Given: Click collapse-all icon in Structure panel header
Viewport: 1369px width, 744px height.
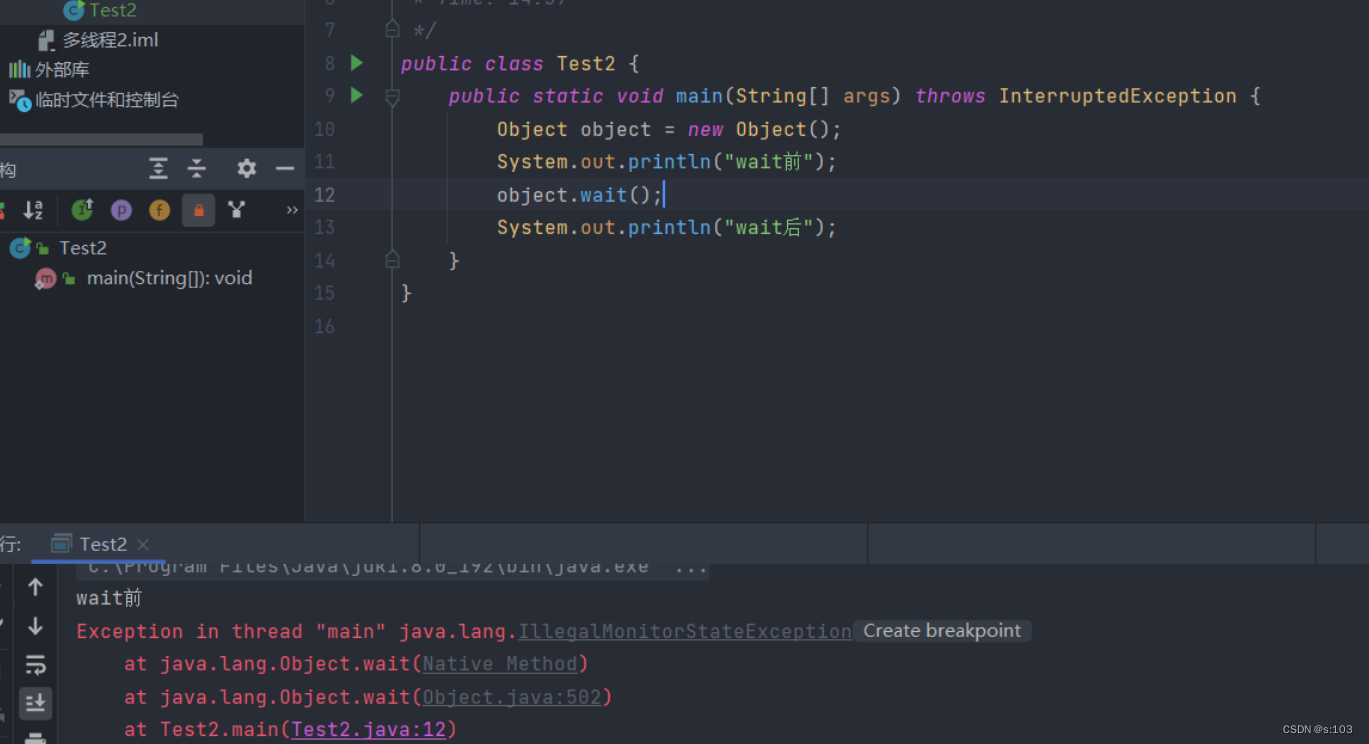Looking at the screenshot, I should click(196, 169).
